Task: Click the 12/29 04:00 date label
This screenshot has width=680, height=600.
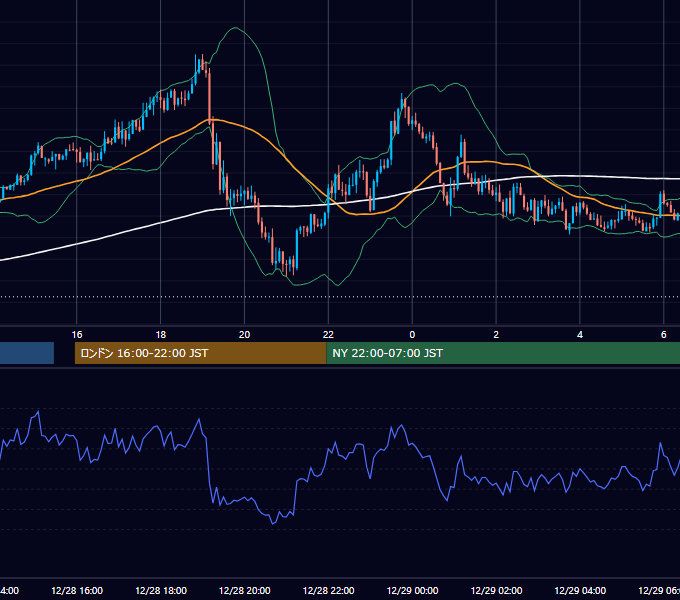Action: pos(580,590)
